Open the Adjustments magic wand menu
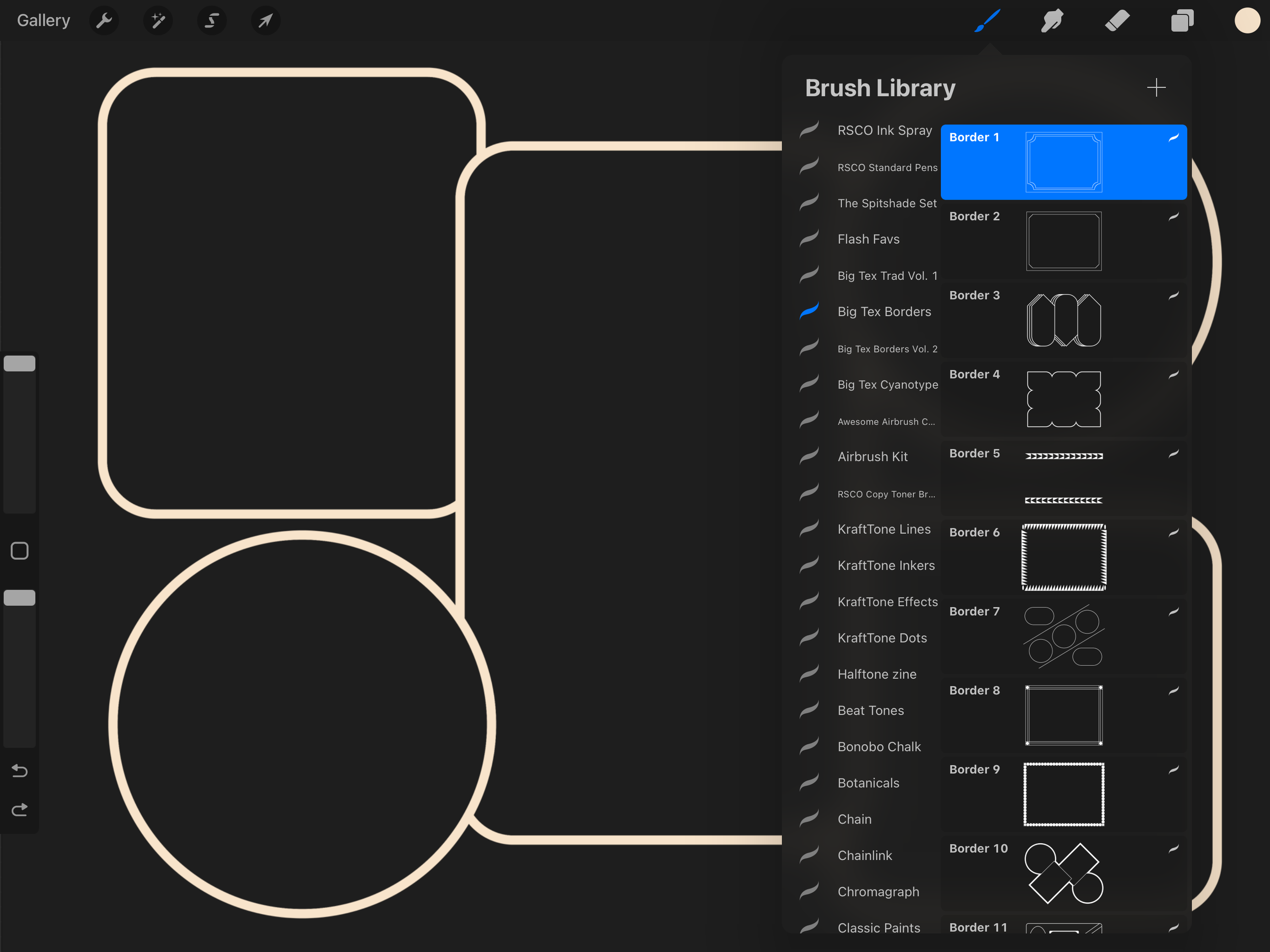 [x=158, y=21]
